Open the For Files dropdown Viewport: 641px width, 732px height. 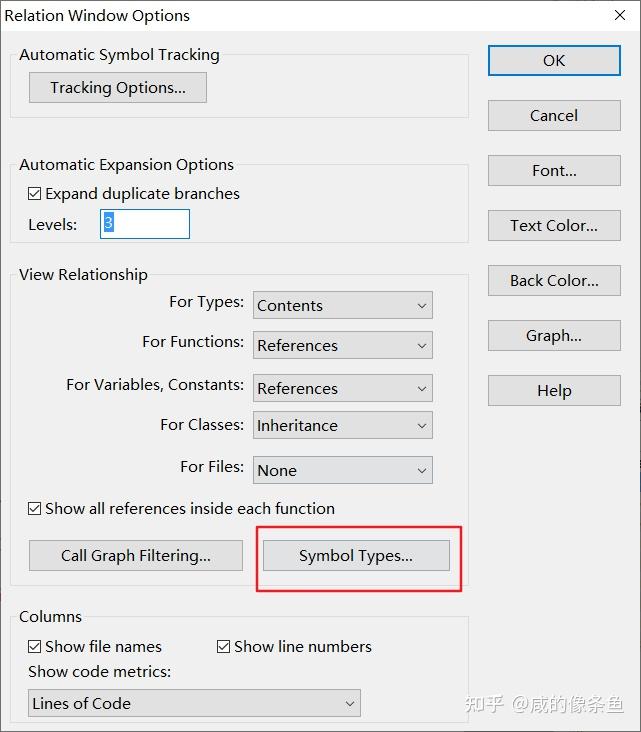(342, 470)
